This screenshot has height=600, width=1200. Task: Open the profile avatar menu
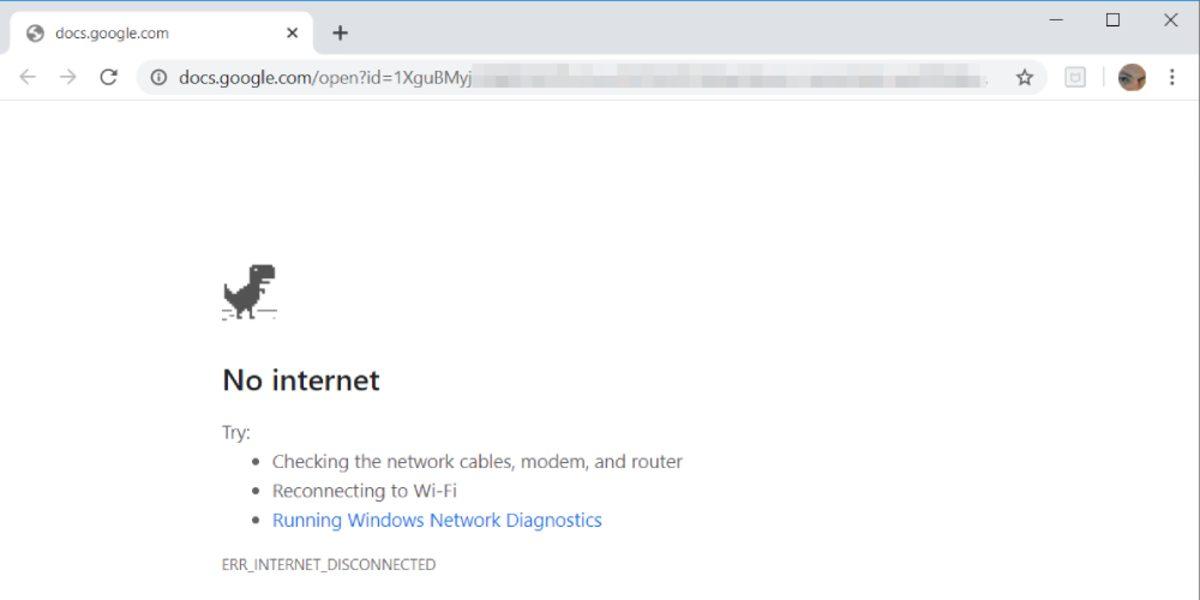pos(1131,77)
